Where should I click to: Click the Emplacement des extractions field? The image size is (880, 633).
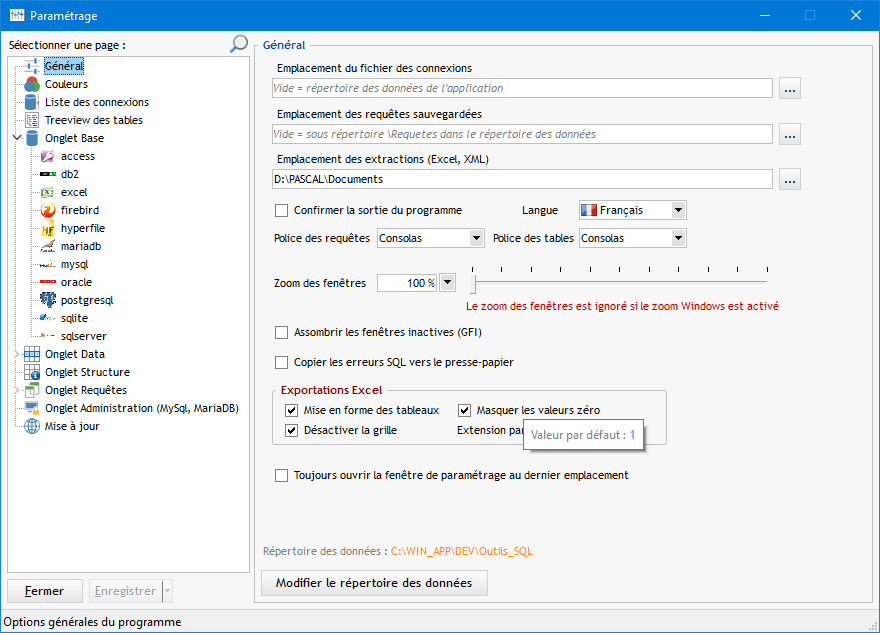coord(522,179)
